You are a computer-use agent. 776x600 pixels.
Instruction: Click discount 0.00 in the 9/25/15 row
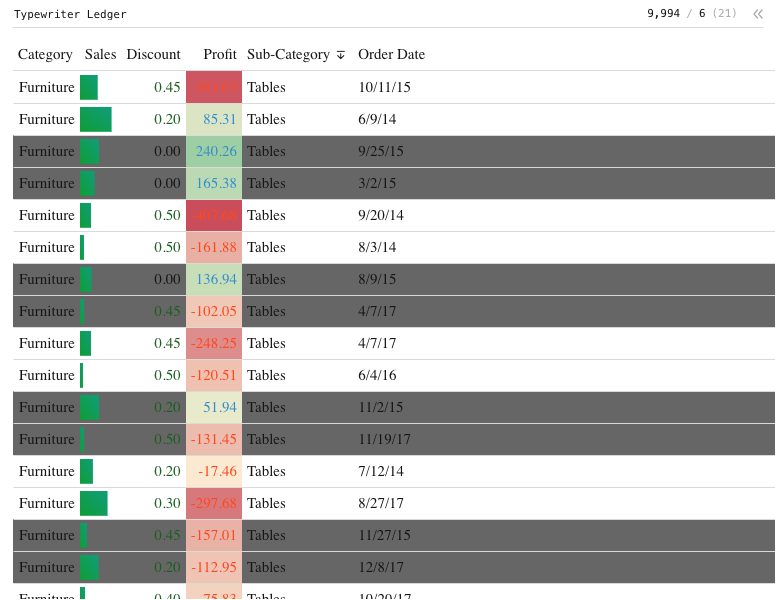[x=167, y=151]
